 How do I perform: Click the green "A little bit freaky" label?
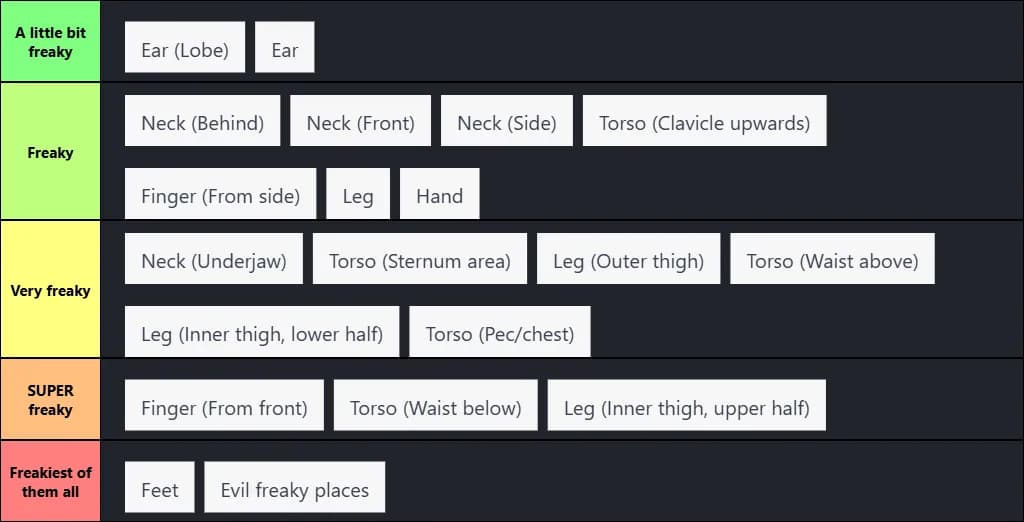pos(50,41)
